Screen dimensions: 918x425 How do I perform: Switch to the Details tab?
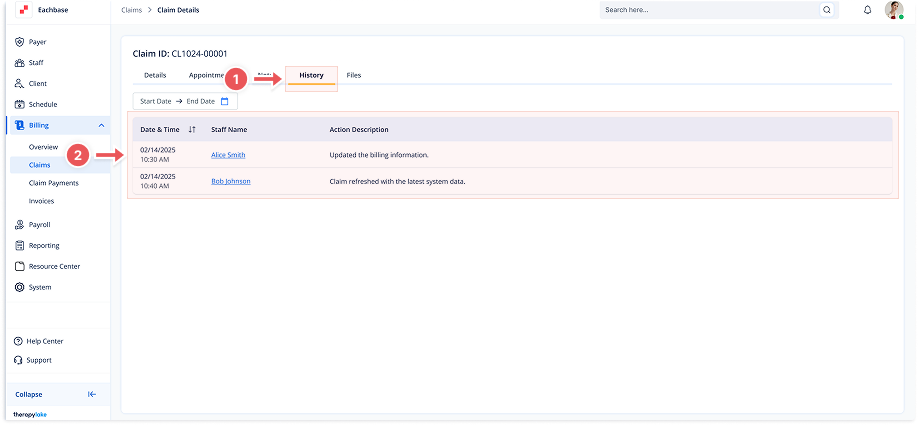tap(155, 76)
